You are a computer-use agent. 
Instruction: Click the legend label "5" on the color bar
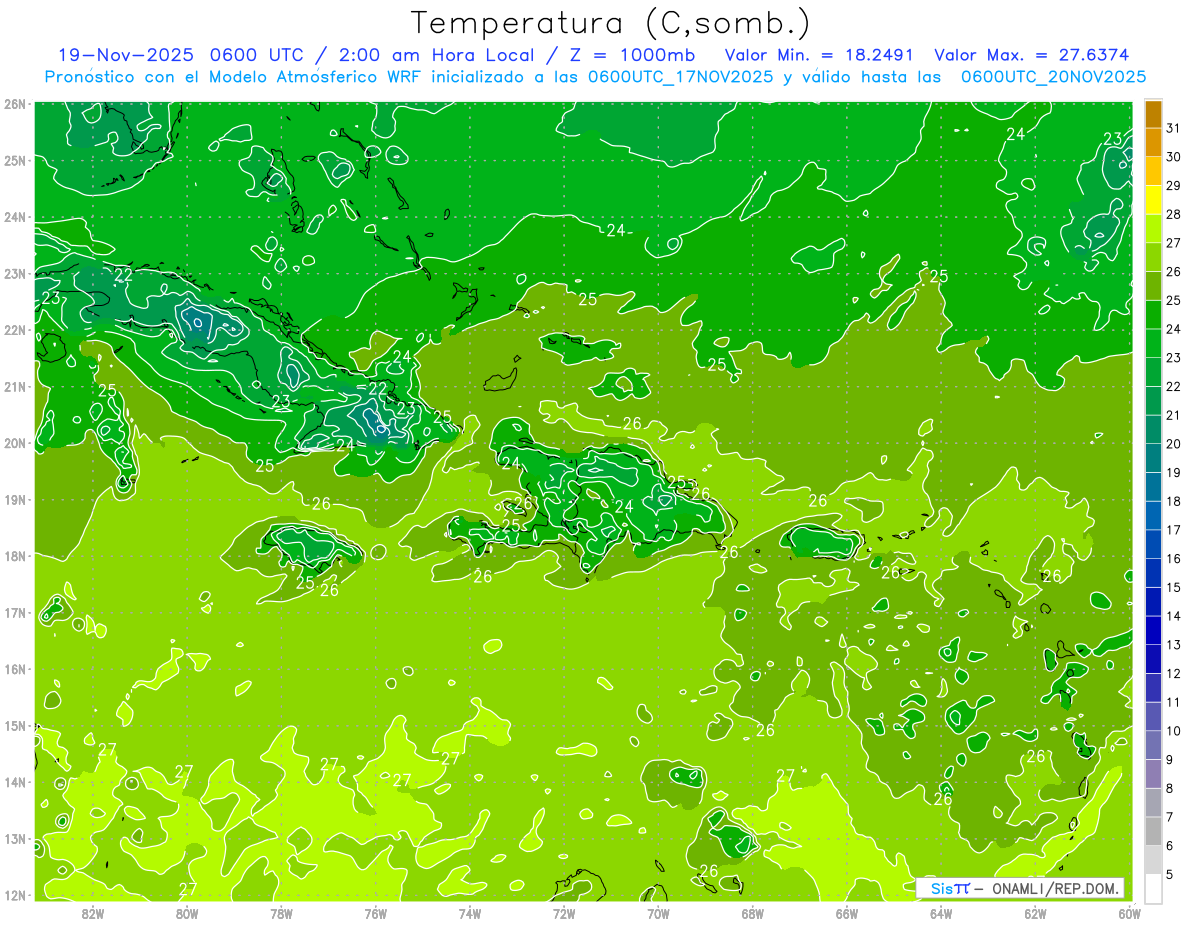tap(1170, 875)
